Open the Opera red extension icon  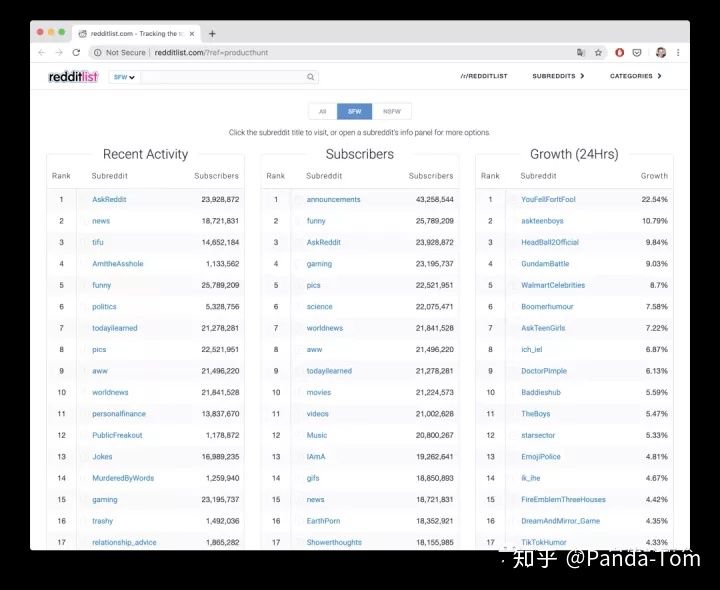pos(619,53)
